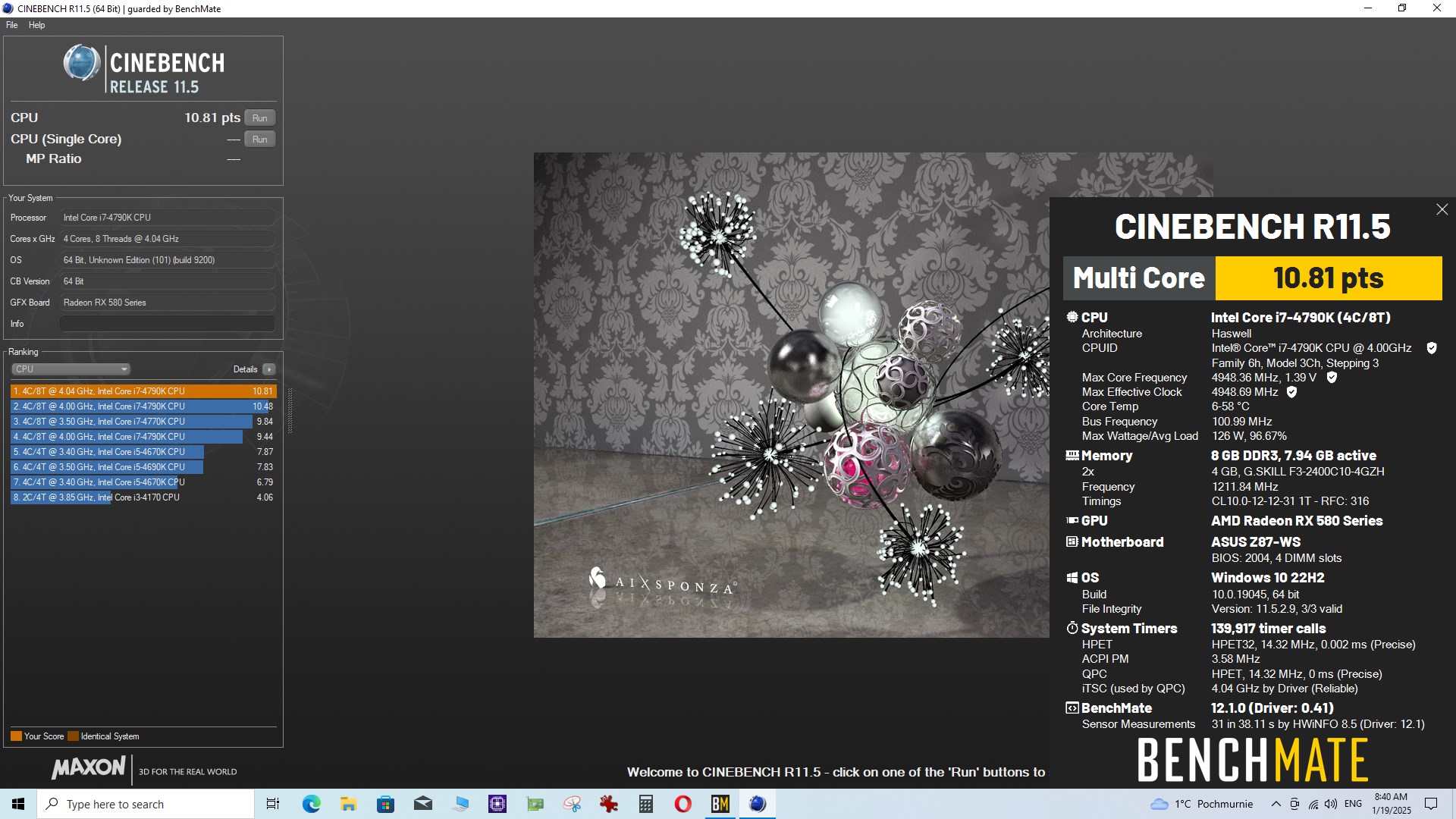Open the File menu
Image resolution: width=1456 pixels, height=819 pixels.
[11, 25]
